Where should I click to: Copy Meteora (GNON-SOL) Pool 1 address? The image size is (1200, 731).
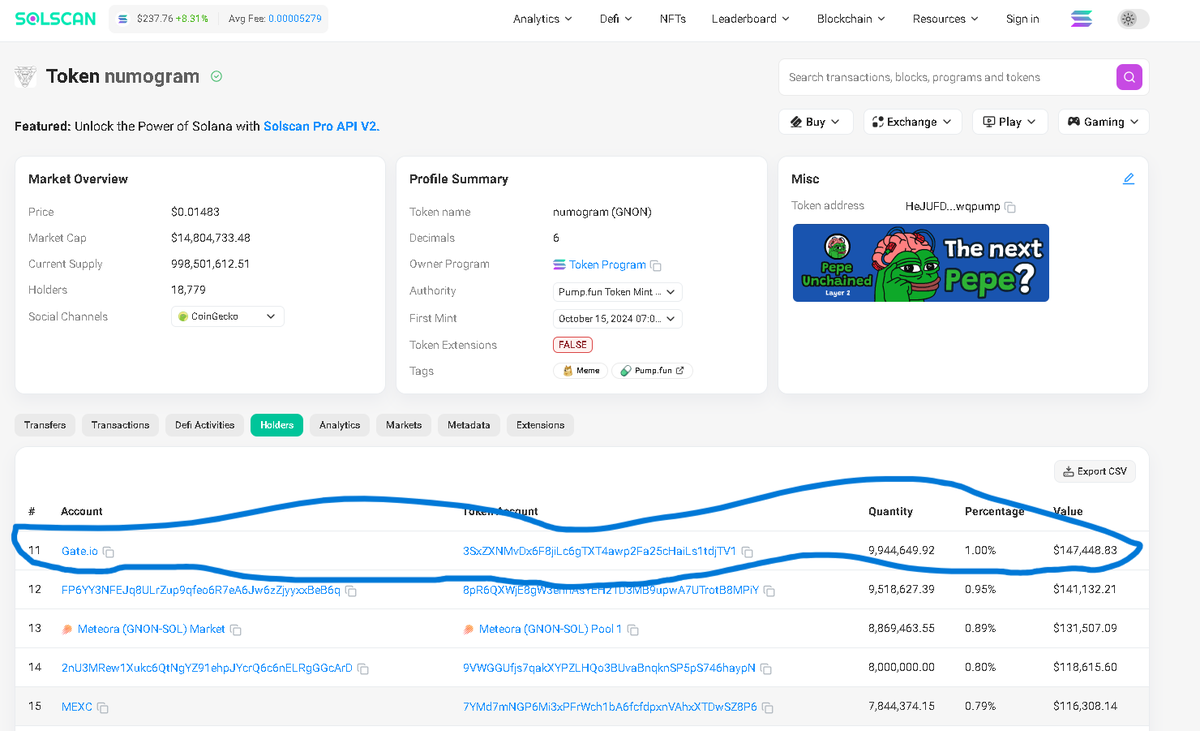[633, 630]
